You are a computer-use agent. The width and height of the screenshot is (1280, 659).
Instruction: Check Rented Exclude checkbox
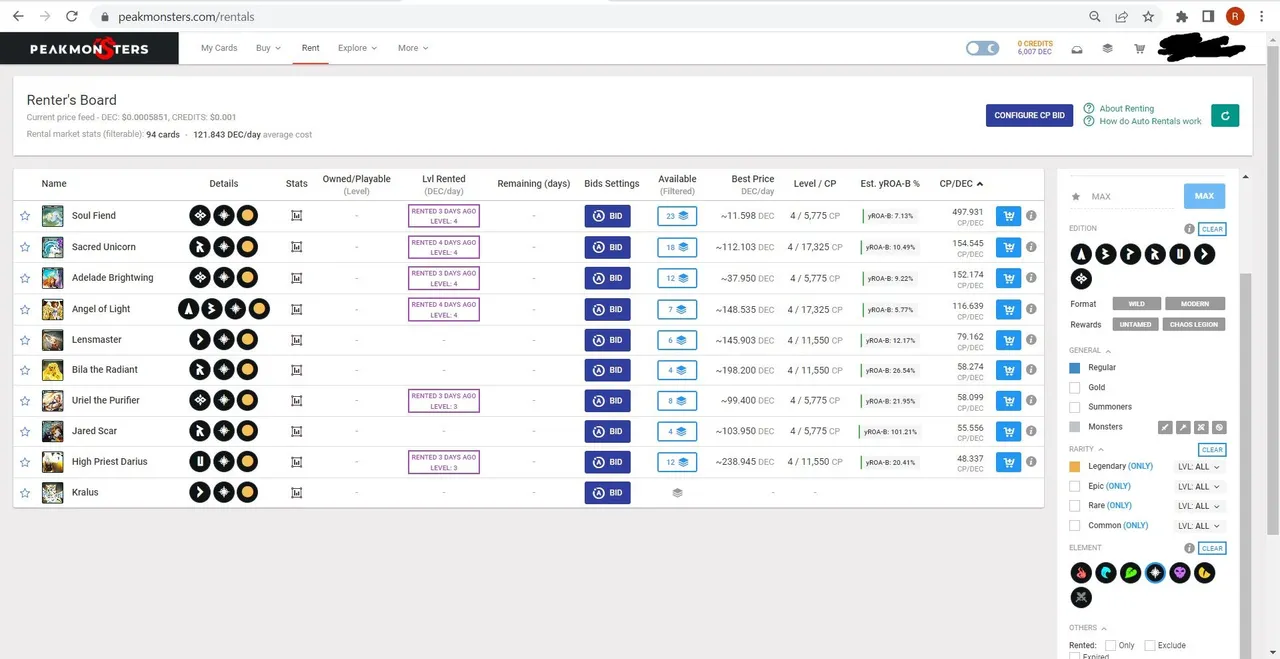[1149, 645]
